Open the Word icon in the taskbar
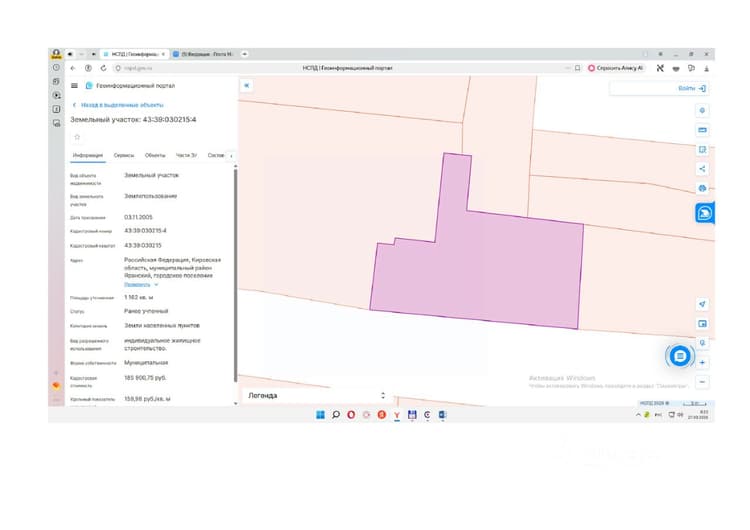Viewport: 750px width, 530px height. coord(442,415)
